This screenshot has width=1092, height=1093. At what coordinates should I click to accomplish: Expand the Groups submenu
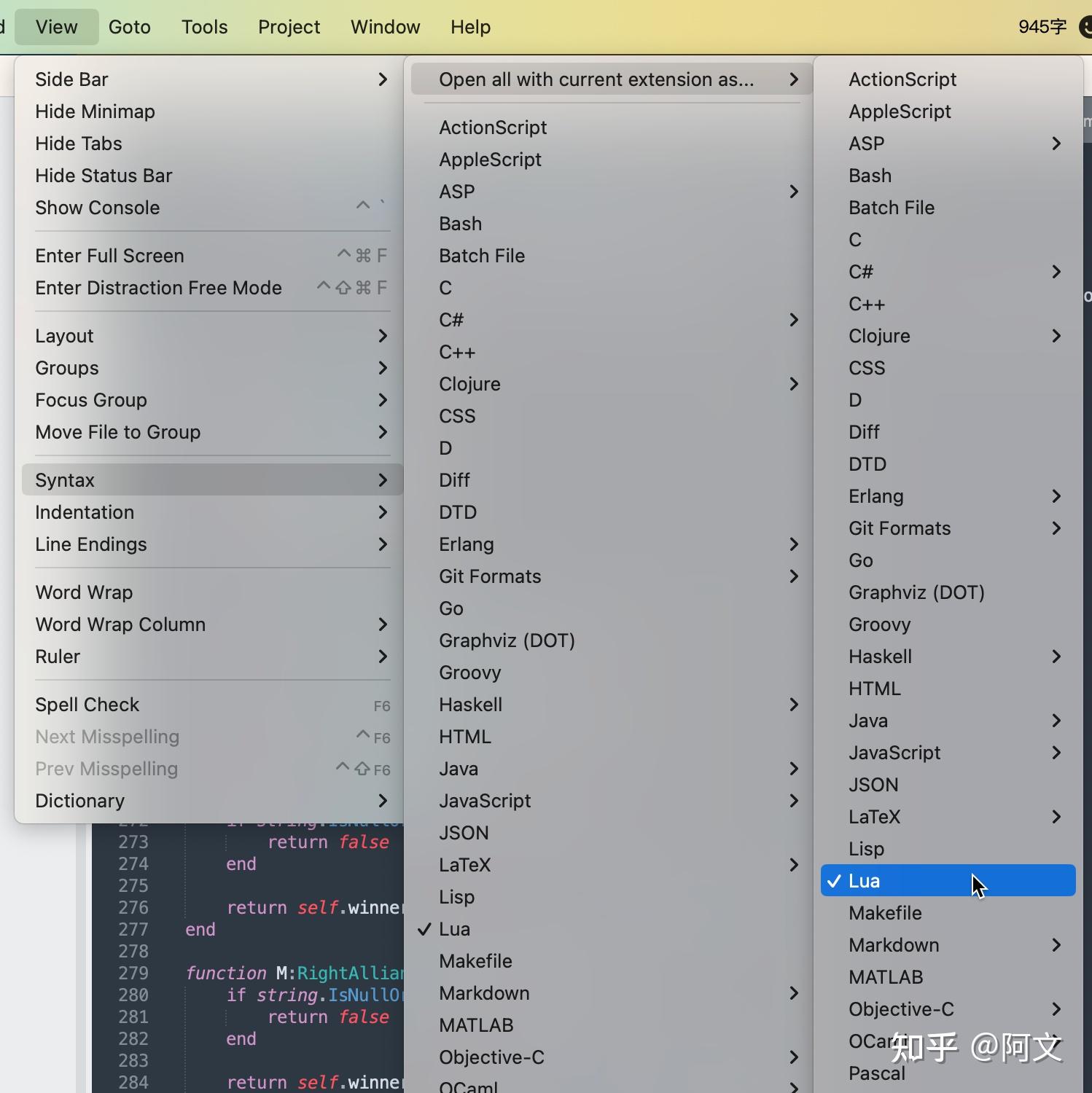coord(212,368)
